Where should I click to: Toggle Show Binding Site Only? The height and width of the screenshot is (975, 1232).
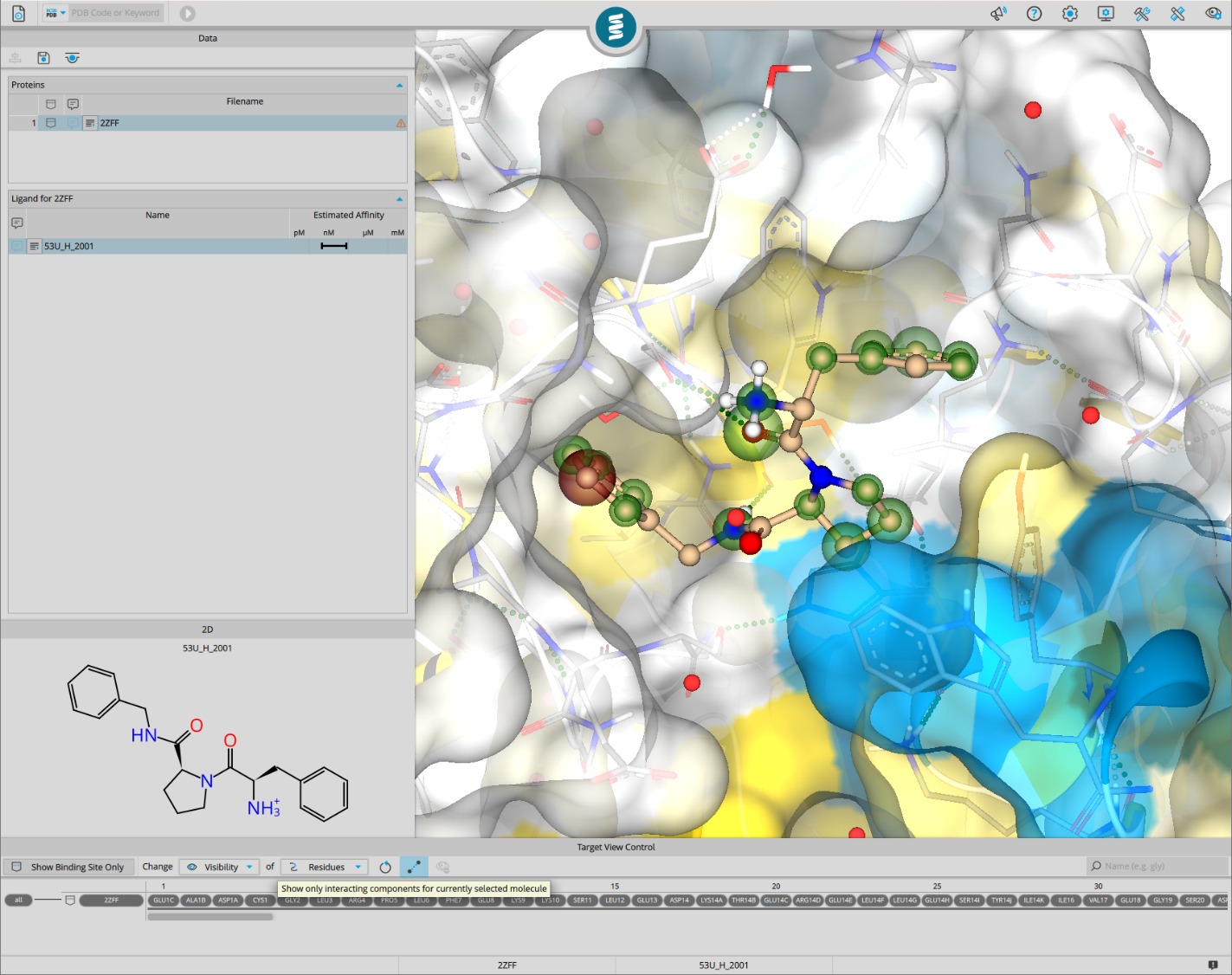(x=68, y=867)
